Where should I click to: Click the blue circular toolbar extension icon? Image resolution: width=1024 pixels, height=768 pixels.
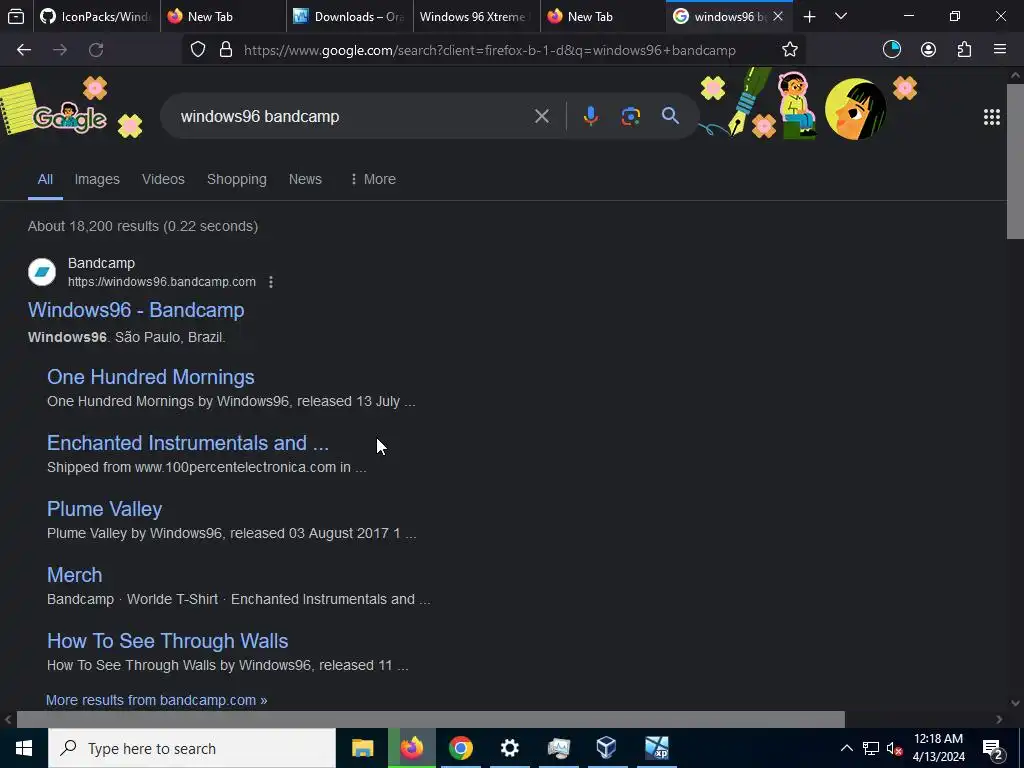tap(891, 50)
